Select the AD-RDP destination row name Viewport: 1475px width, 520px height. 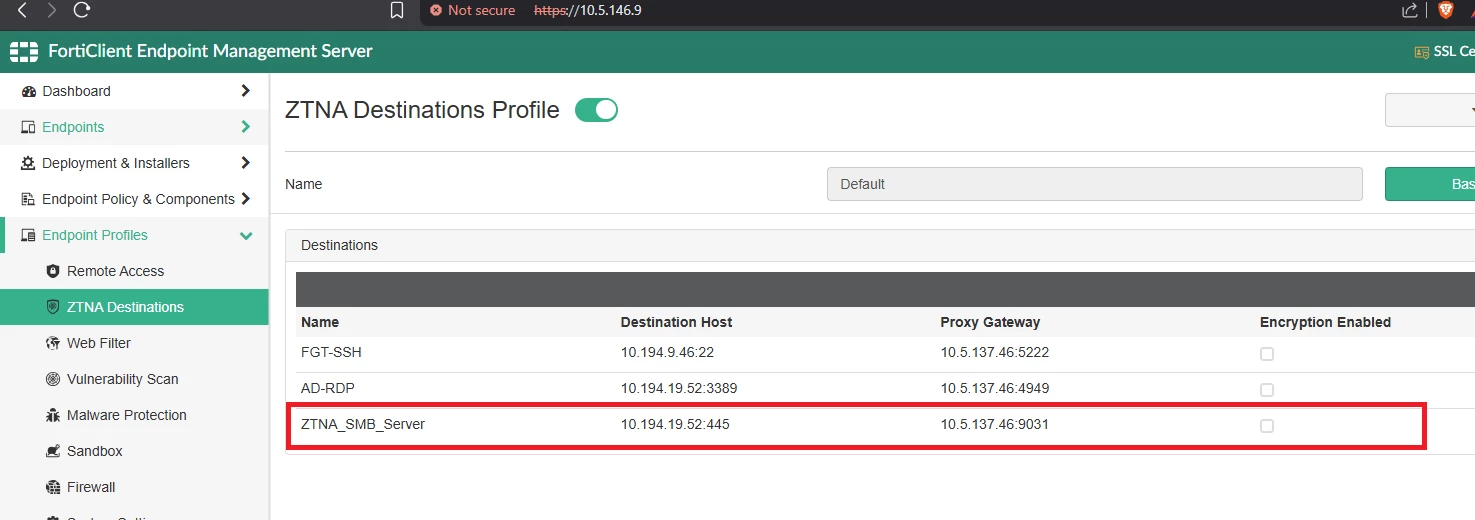[x=326, y=388]
